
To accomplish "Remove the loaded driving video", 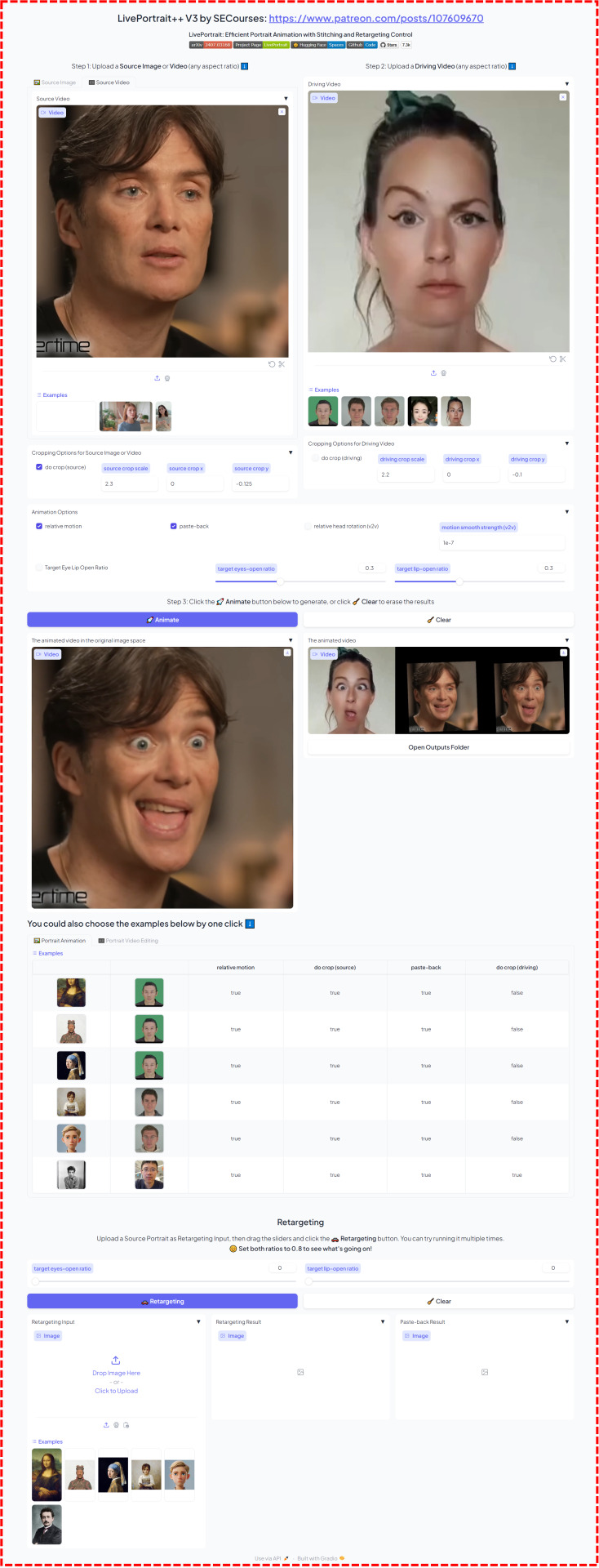I will pyautogui.click(x=562, y=97).
